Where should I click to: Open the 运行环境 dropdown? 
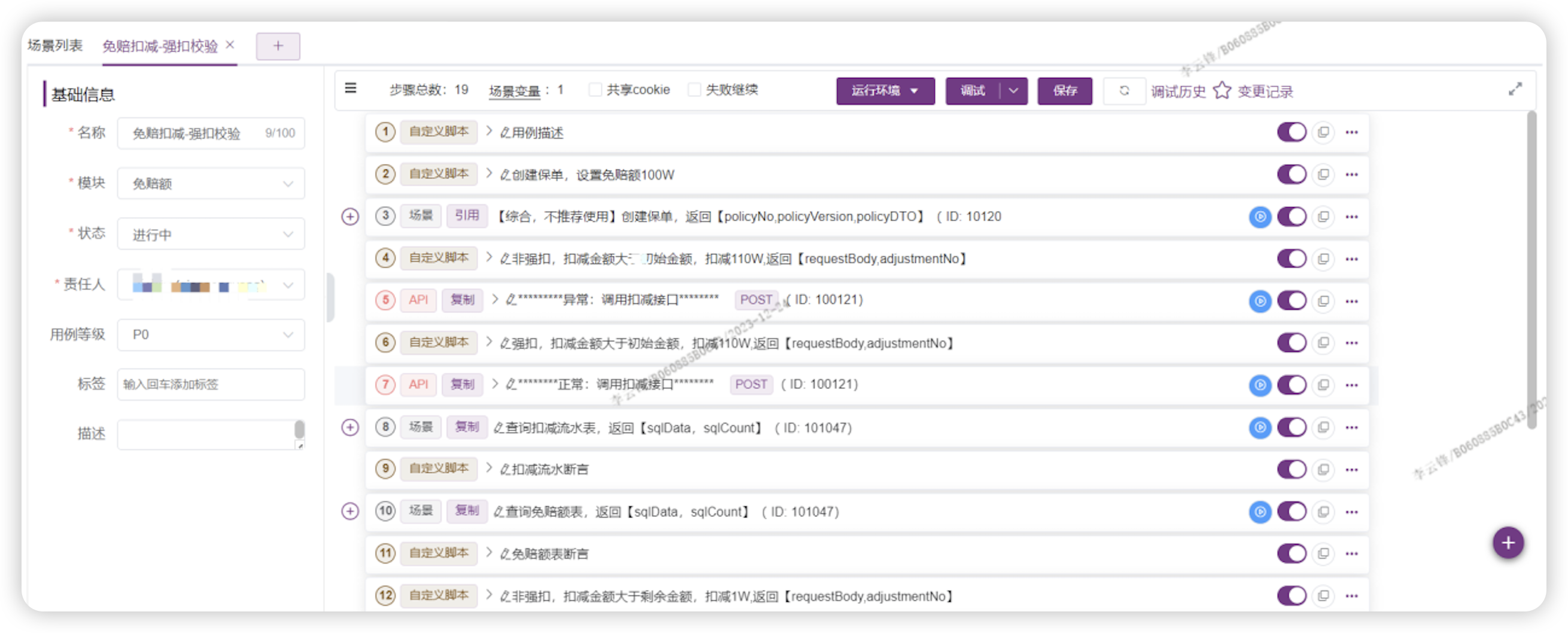click(885, 92)
